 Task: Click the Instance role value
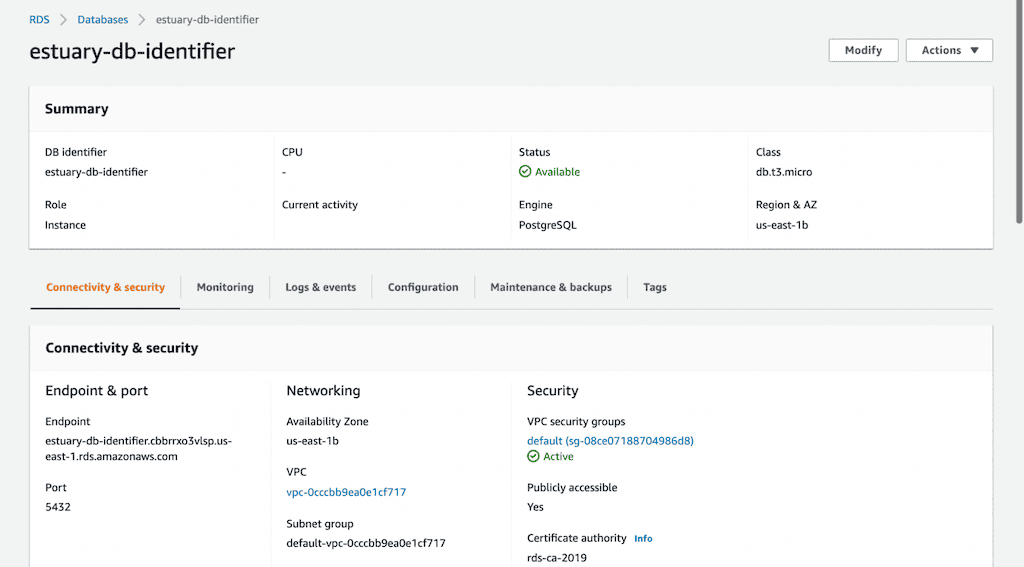[65, 225]
